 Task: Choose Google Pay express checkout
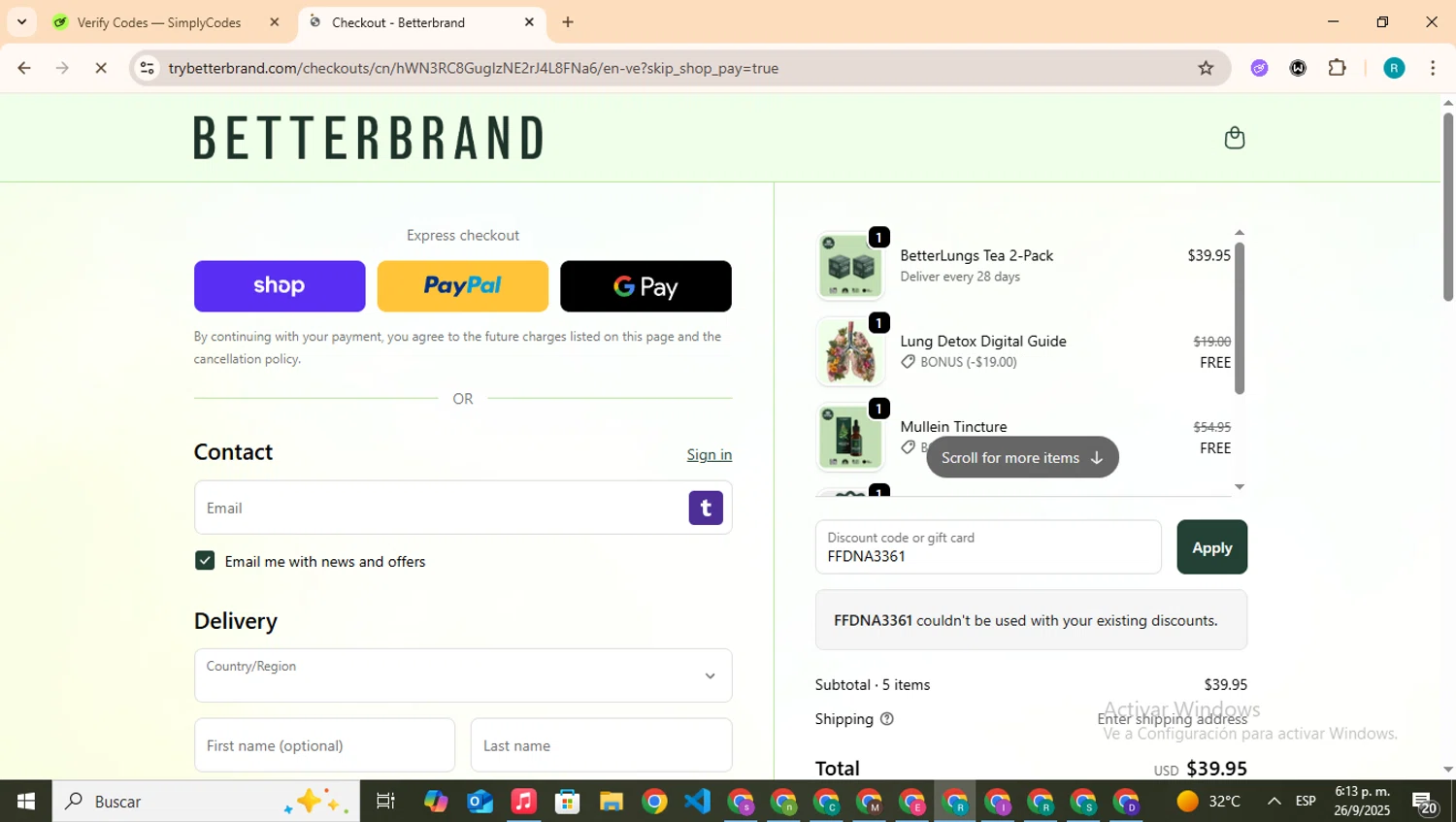point(645,286)
